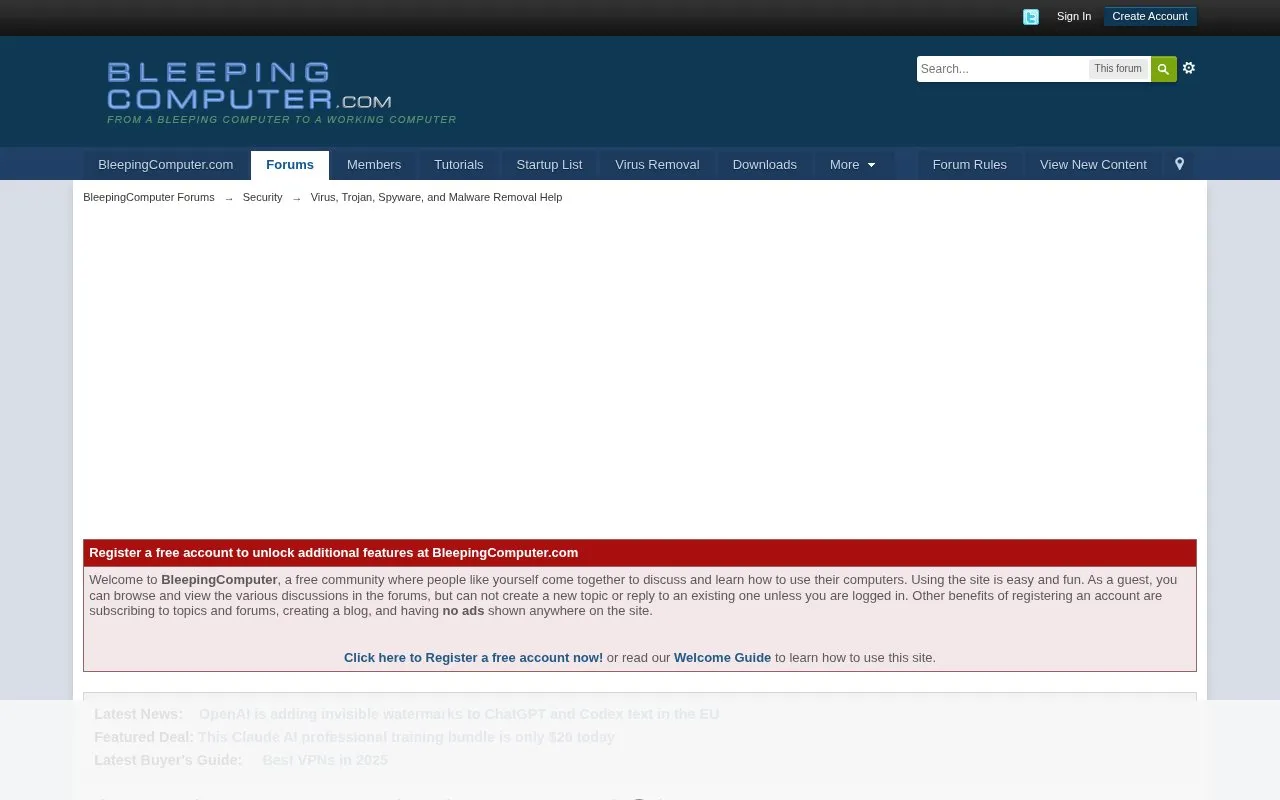
Task: Click the location pin icon in navbar
Action: pos(1180,164)
